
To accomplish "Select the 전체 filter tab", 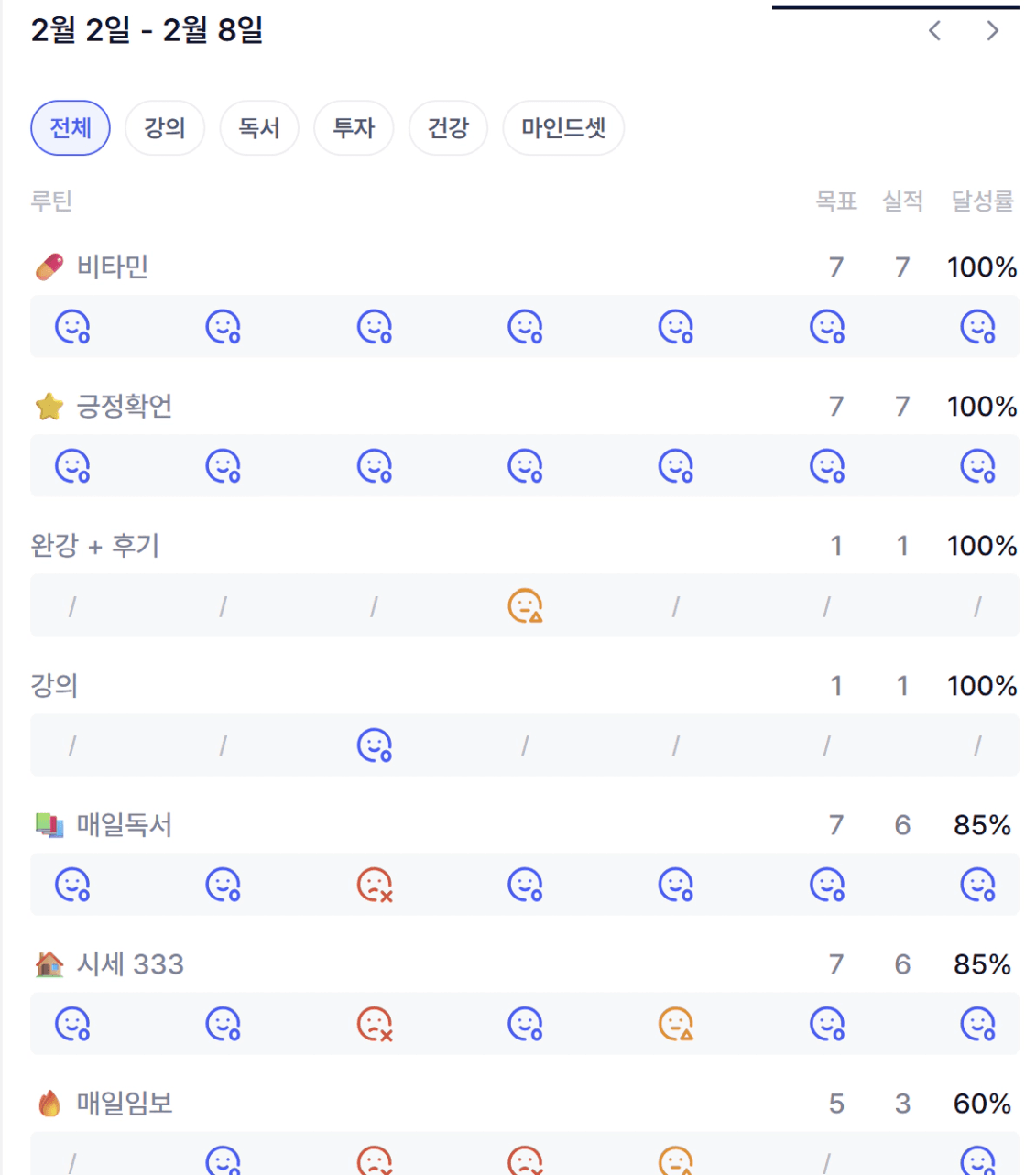I will click(x=71, y=128).
